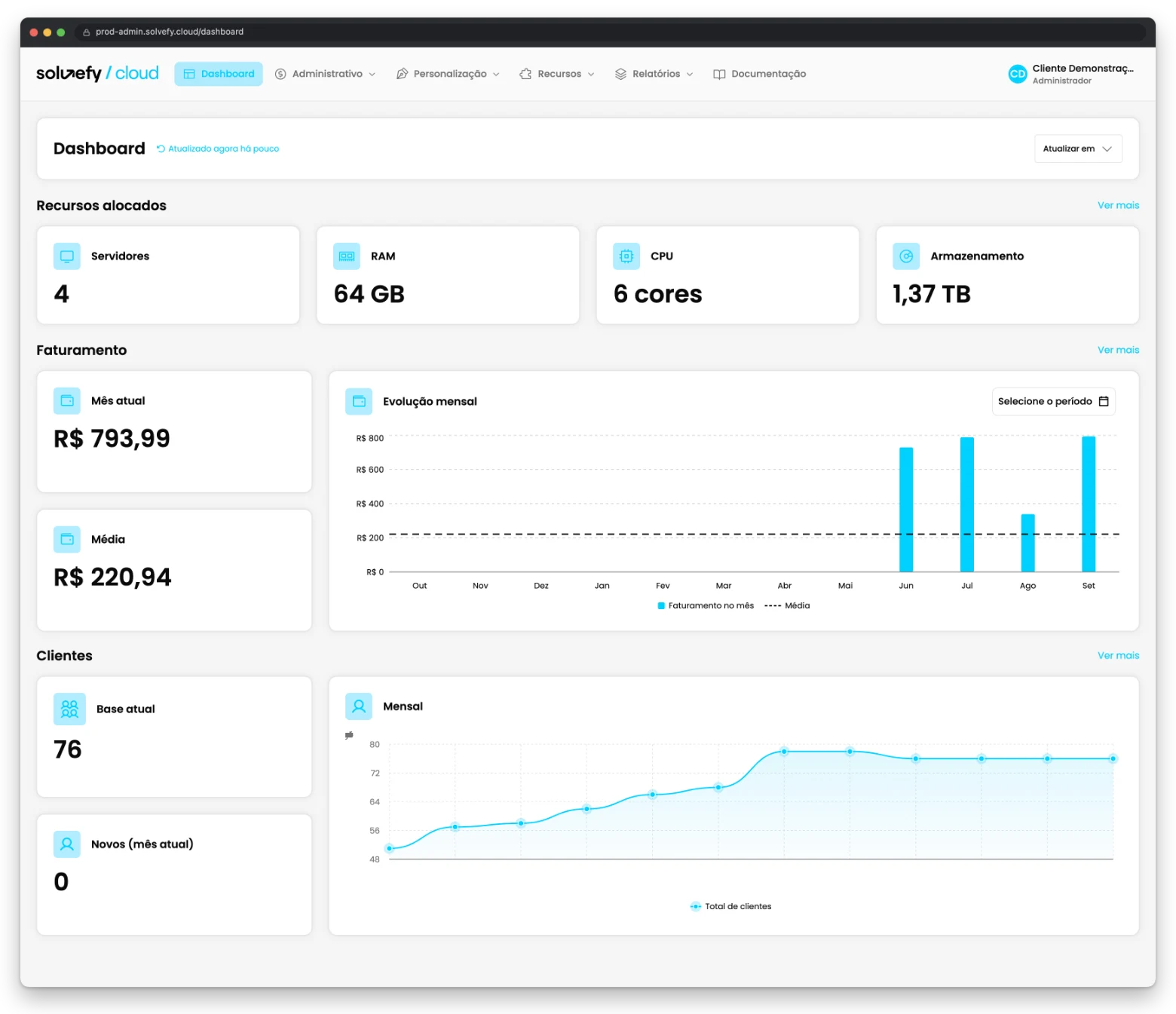Click the Mês atual wallet icon
The image size is (1176, 1014).
[x=67, y=401]
